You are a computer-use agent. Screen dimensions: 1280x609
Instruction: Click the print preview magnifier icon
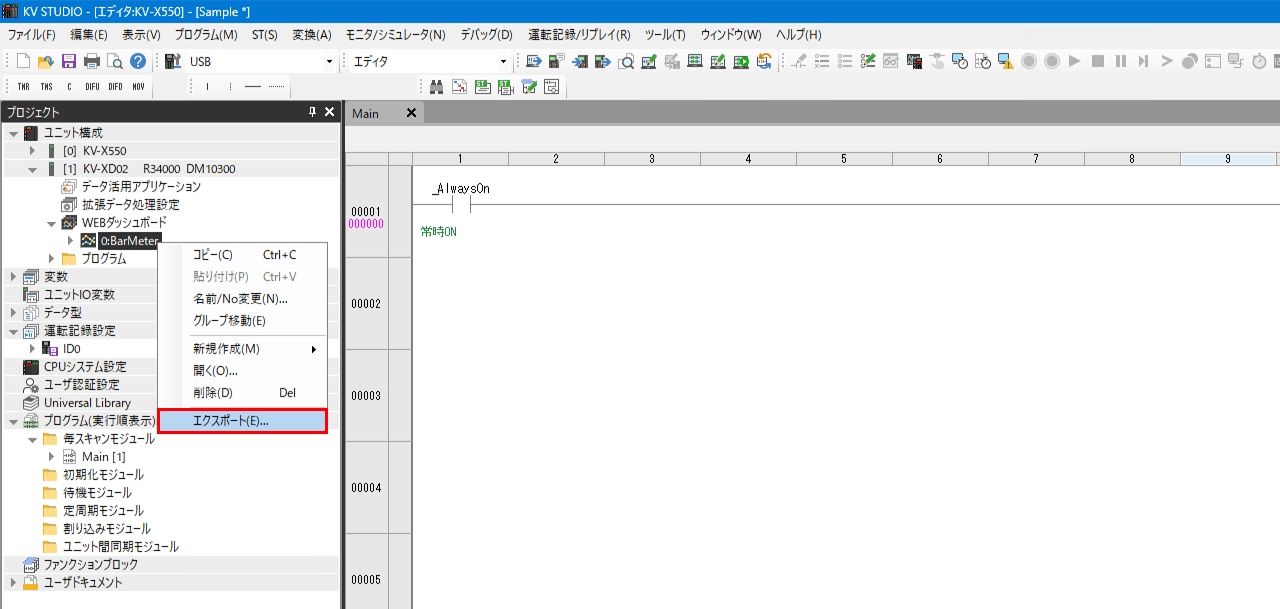[x=115, y=61]
